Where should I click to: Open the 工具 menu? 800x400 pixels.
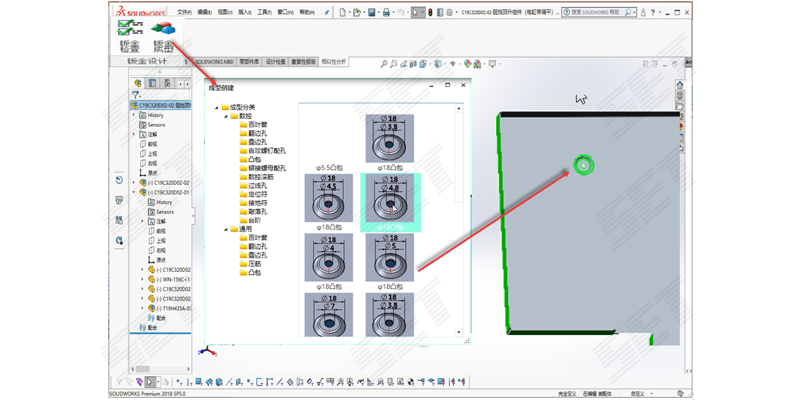[264, 12]
